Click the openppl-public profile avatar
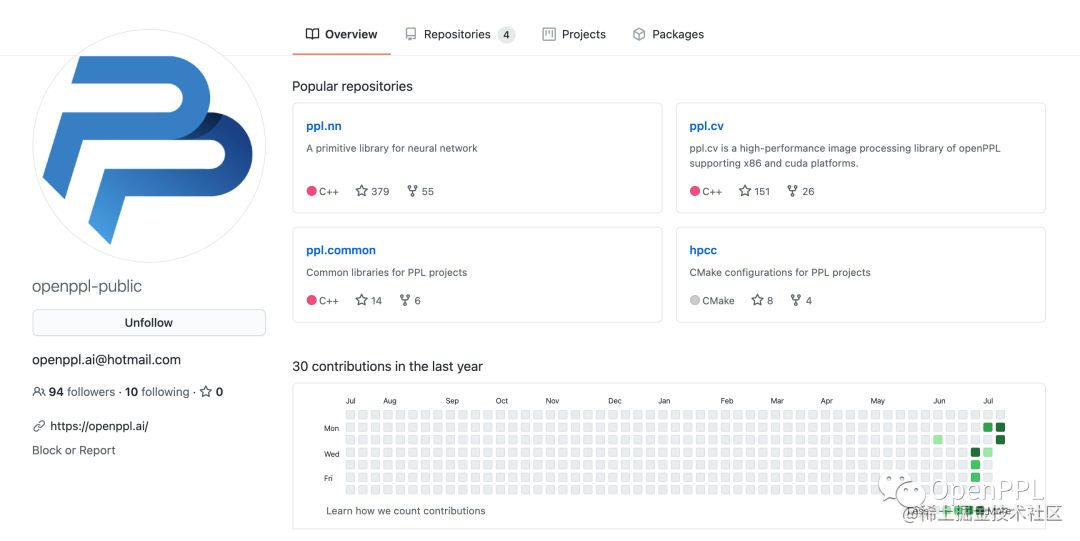This screenshot has width=1080, height=541. (149, 145)
